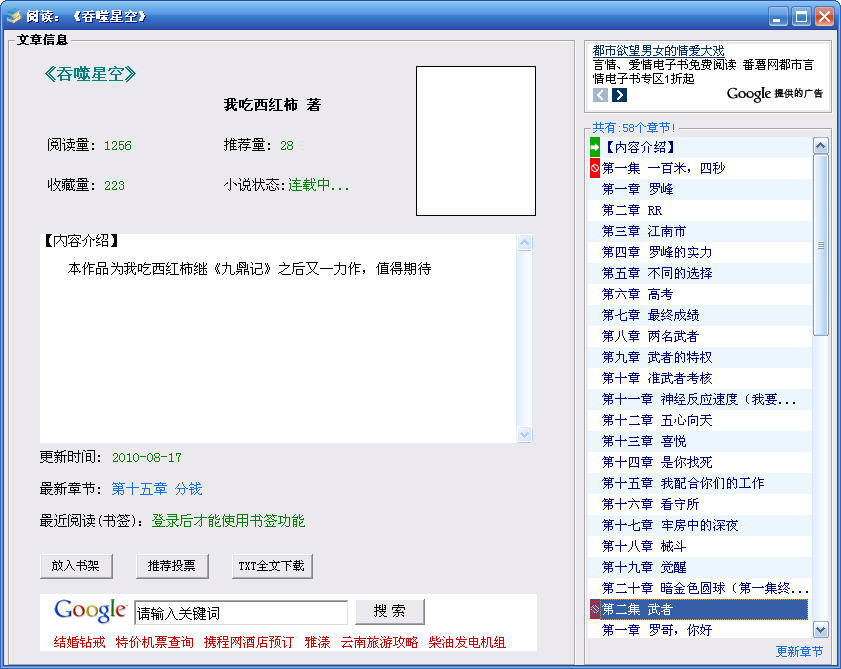Viewport: 841px width, 669px height.
Task: Click previous ad arrow in Google ad box
Action: (x=600, y=95)
